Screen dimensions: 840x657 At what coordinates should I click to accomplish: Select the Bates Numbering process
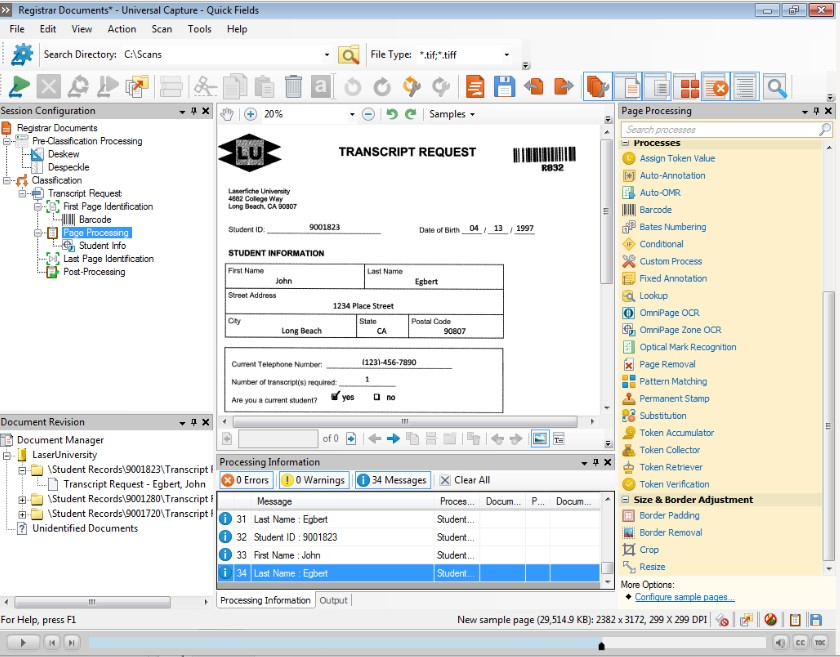click(672, 227)
